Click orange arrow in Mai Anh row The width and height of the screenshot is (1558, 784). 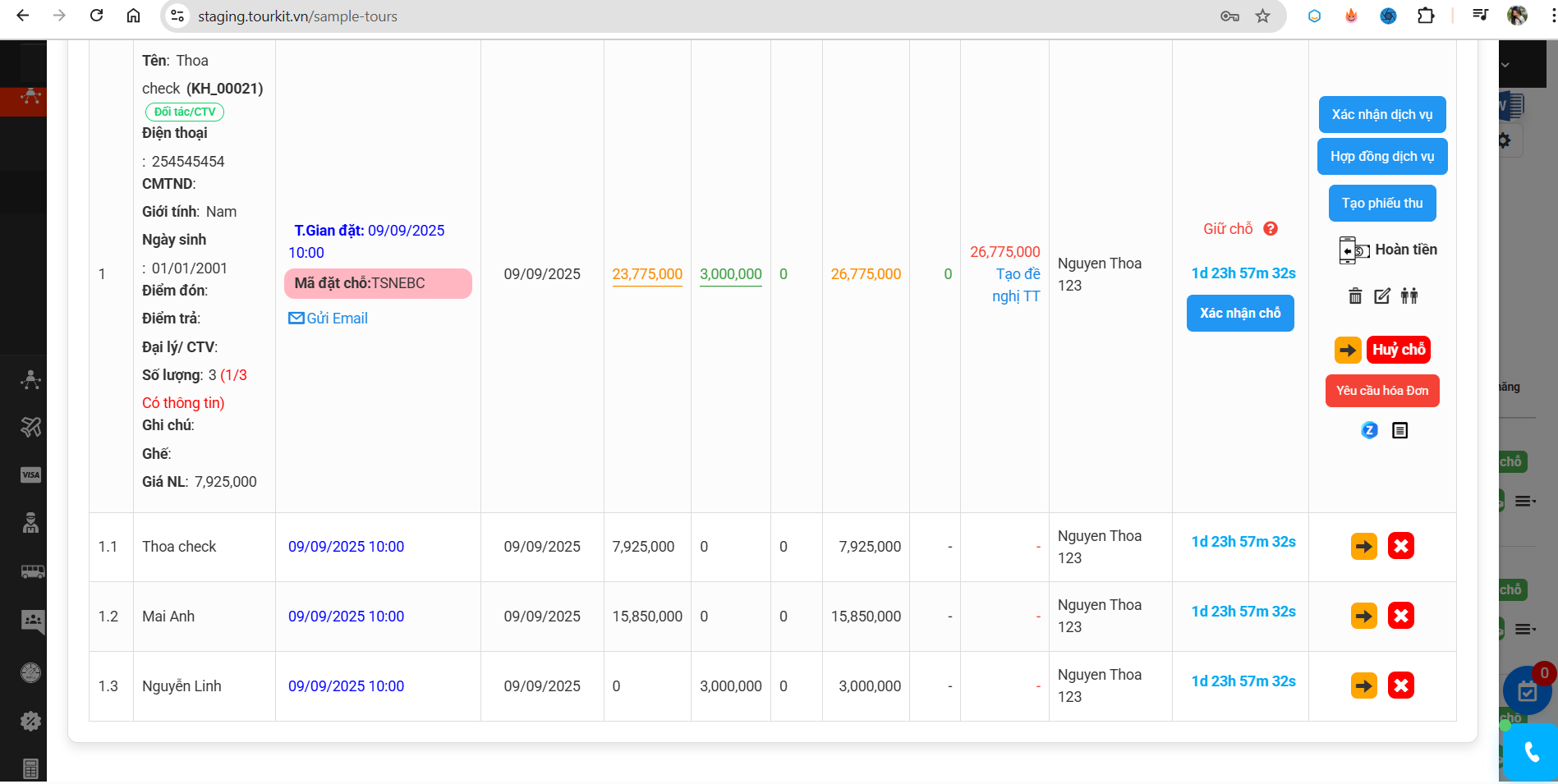(1364, 617)
